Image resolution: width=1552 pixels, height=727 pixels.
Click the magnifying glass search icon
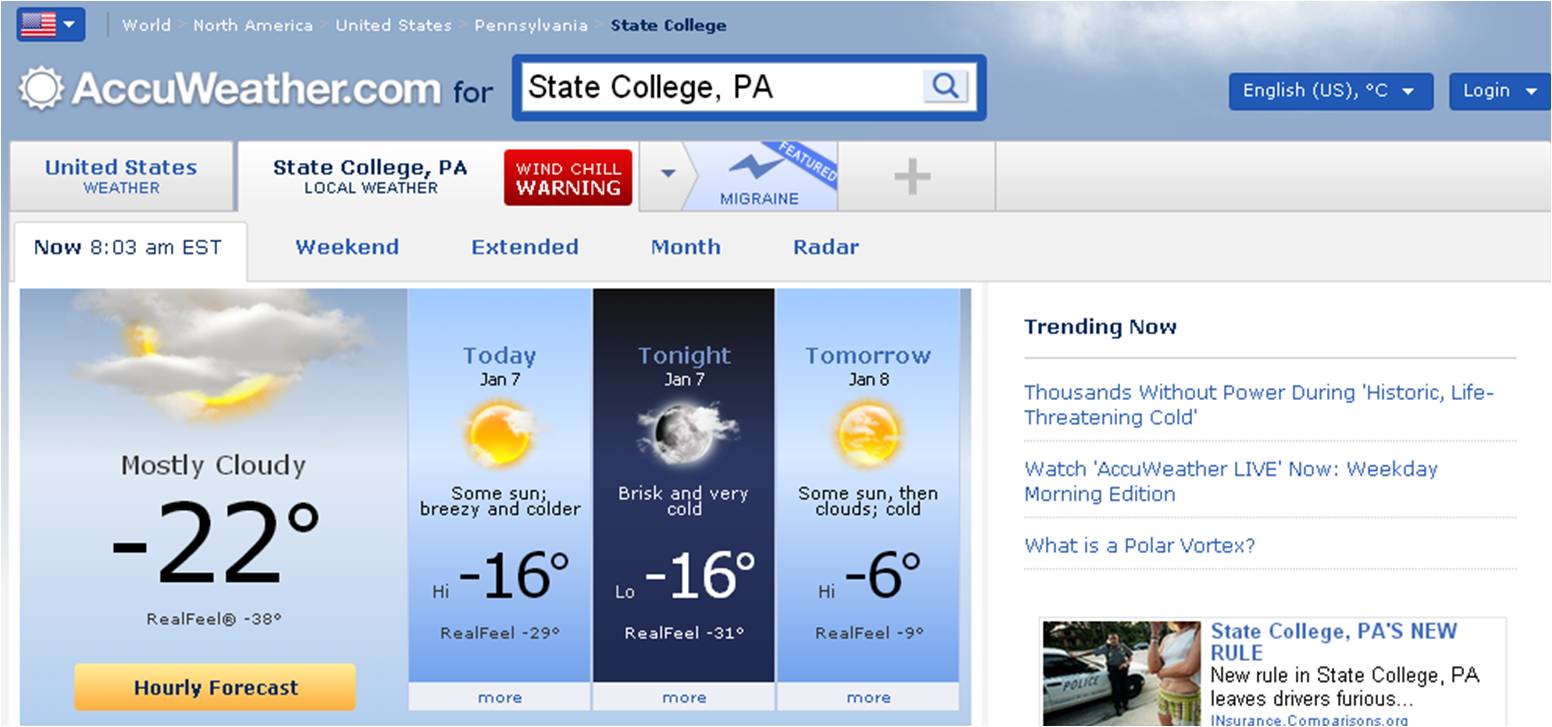(x=945, y=86)
